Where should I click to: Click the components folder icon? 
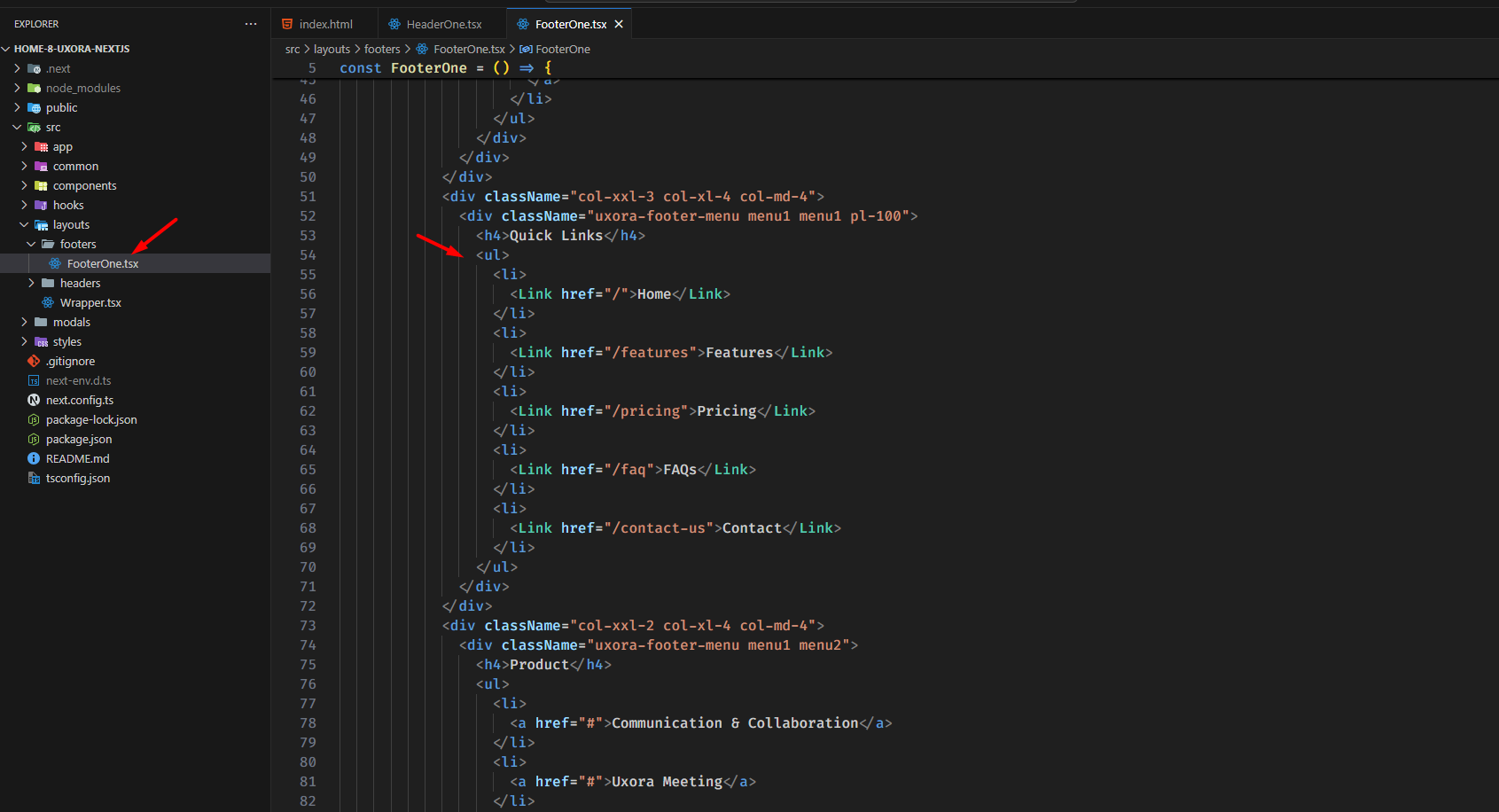(41, 185)
